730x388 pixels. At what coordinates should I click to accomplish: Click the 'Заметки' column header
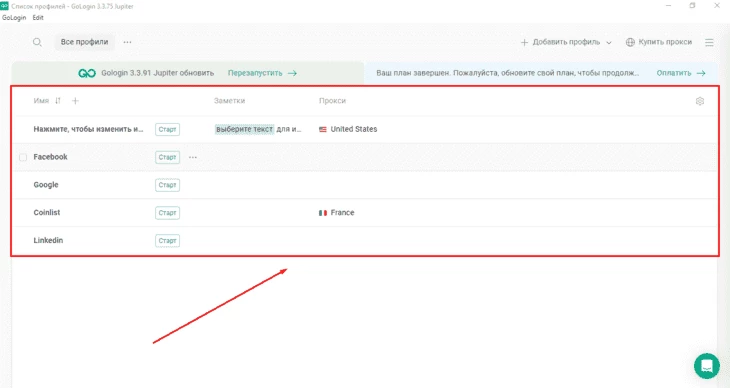click(x=229, y=101)
